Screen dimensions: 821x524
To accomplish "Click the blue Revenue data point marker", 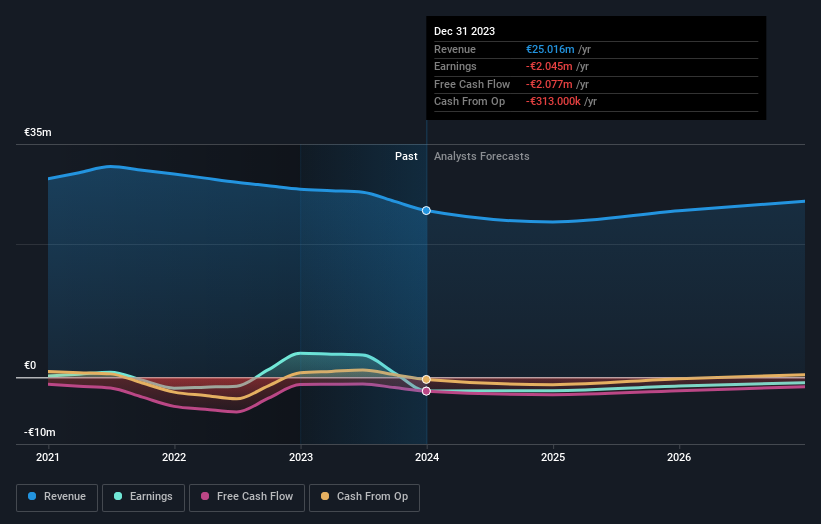I will pyautogui.click(x=426, y=210).
